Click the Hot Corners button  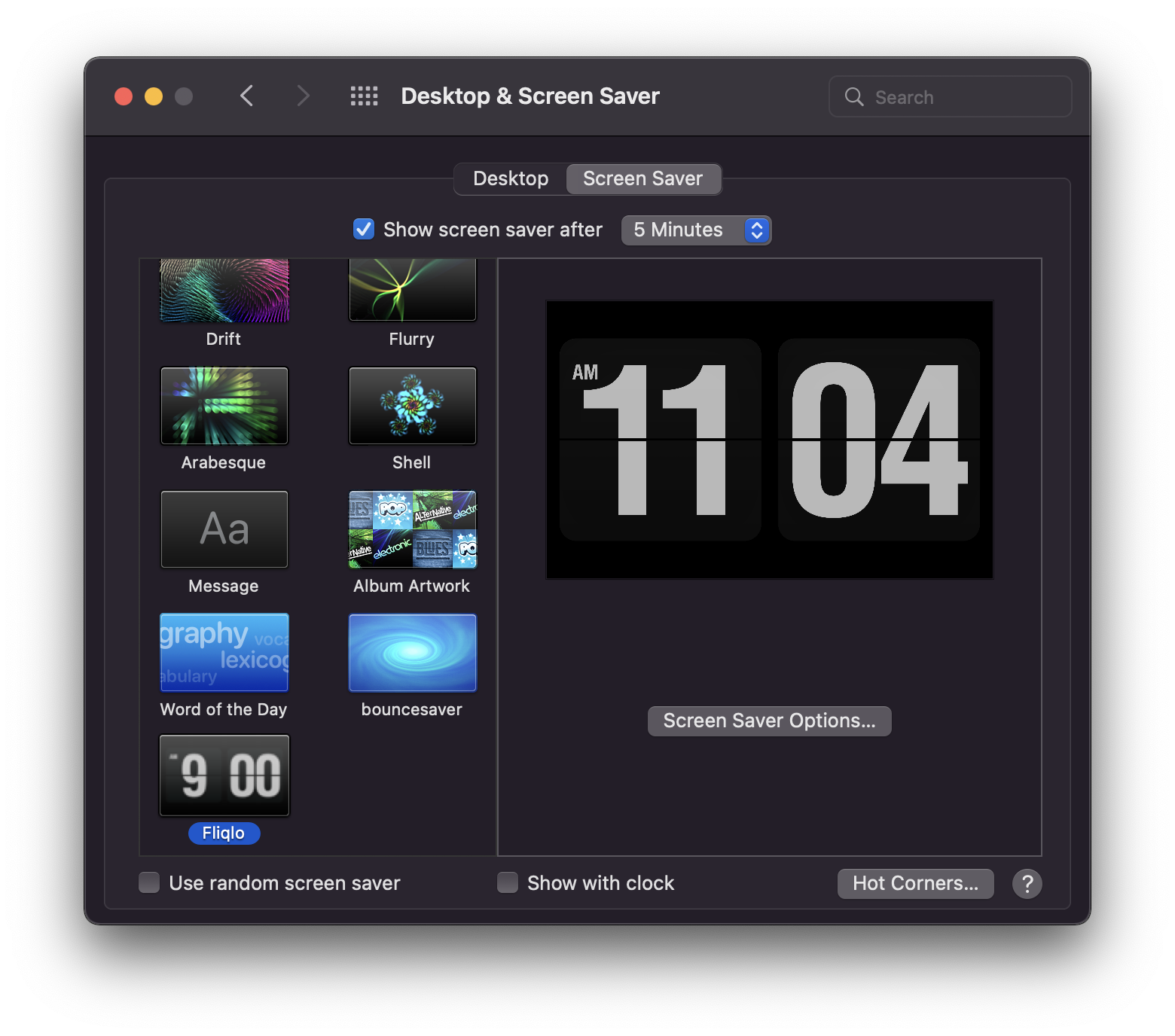[915, 884]
